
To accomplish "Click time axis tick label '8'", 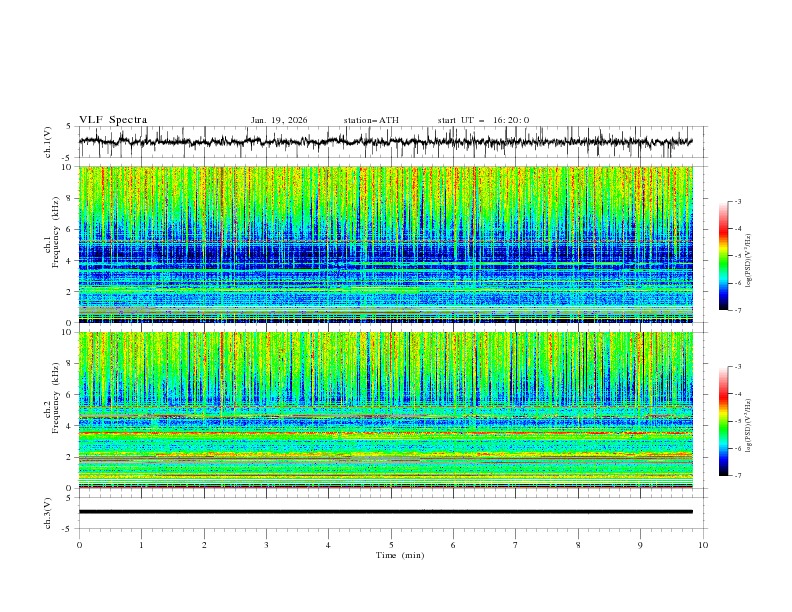I will (578, 545).
